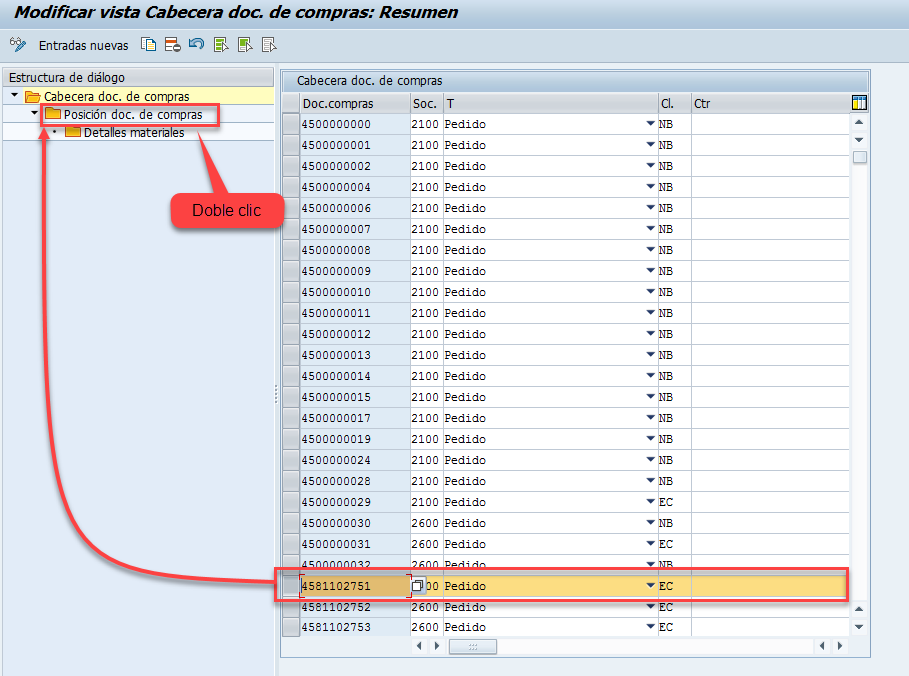
Task: Click bottom scroll-down arrow of vertical scrollbar
Action: click(859, 627)
